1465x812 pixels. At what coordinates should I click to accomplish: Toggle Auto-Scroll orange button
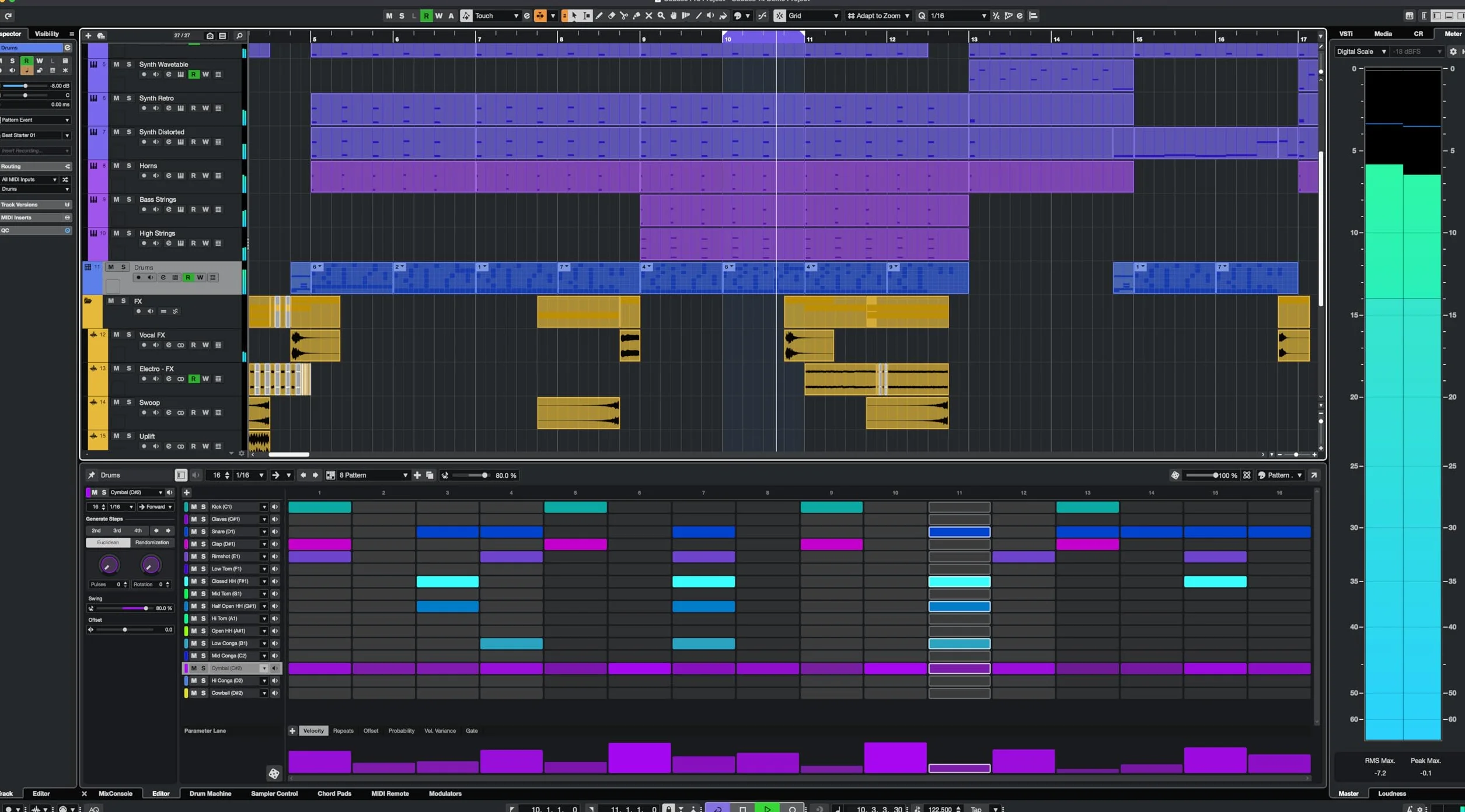tap(540, 16)
